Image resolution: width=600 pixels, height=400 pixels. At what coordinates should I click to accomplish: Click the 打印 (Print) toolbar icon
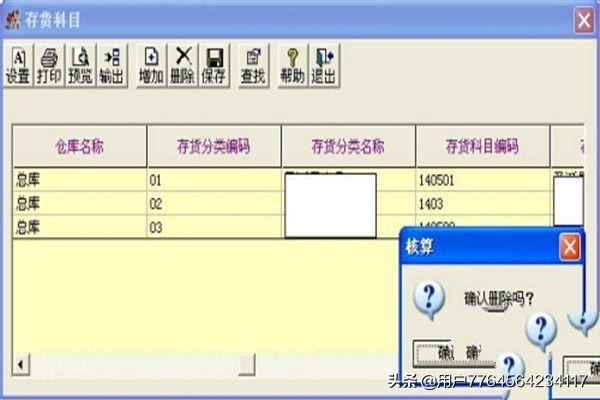point(49,65)
